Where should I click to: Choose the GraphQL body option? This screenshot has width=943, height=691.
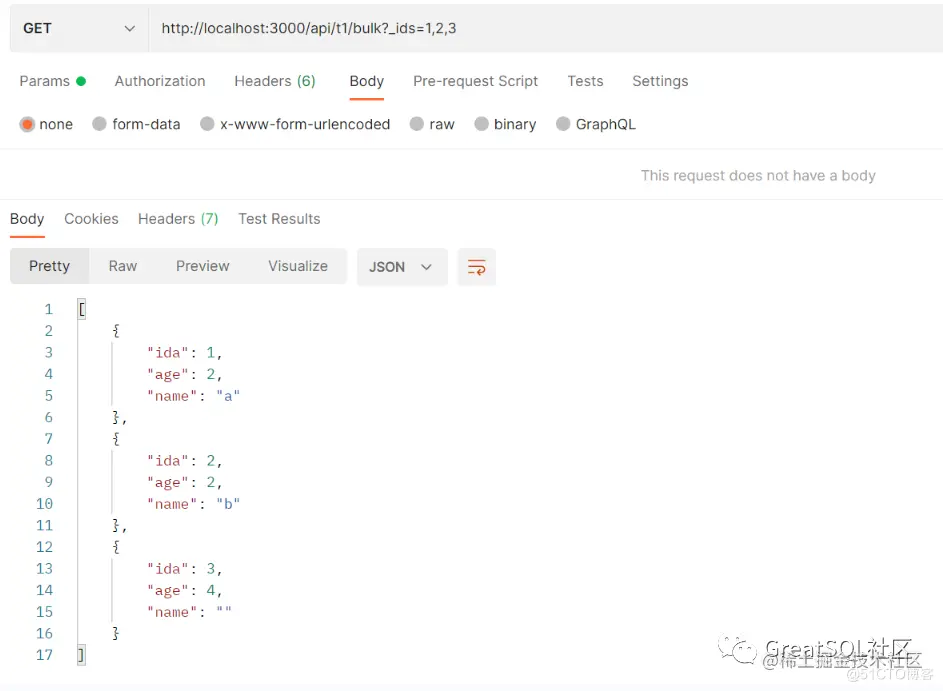tap(563, 124)
